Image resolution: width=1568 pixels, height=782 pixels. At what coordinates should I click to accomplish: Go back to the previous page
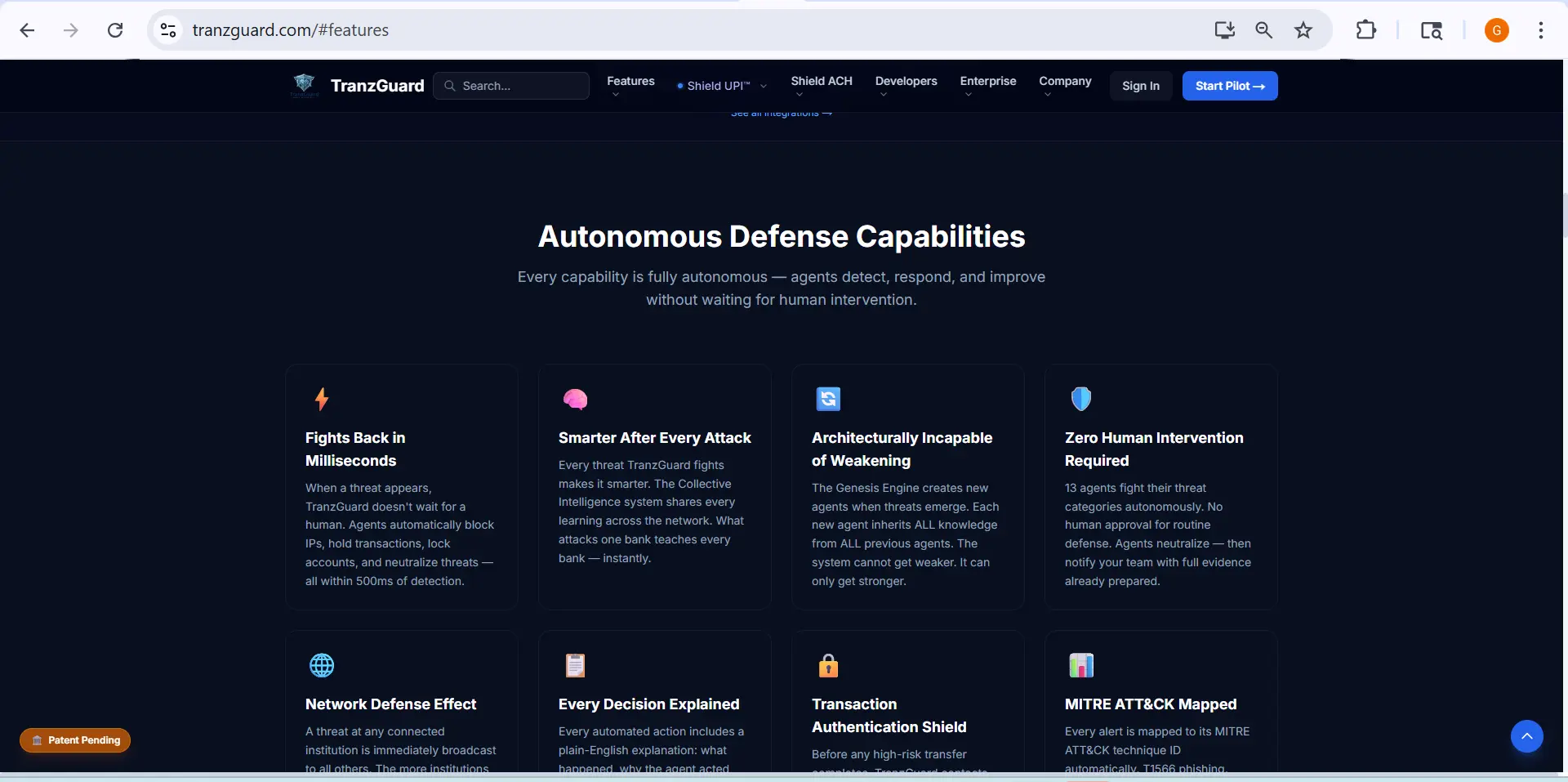[x=27, y=30]
